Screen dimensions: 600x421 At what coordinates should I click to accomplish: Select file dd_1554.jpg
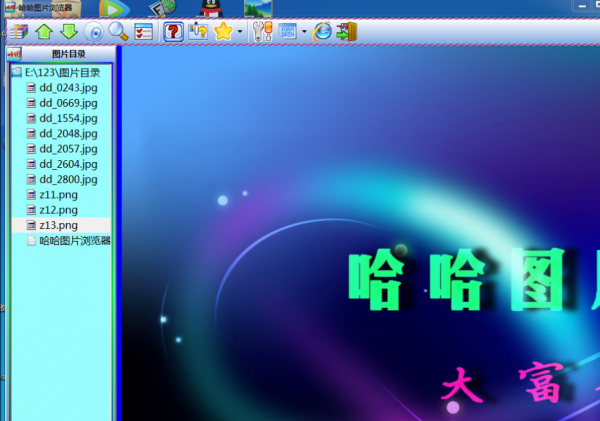click(68, 118)
